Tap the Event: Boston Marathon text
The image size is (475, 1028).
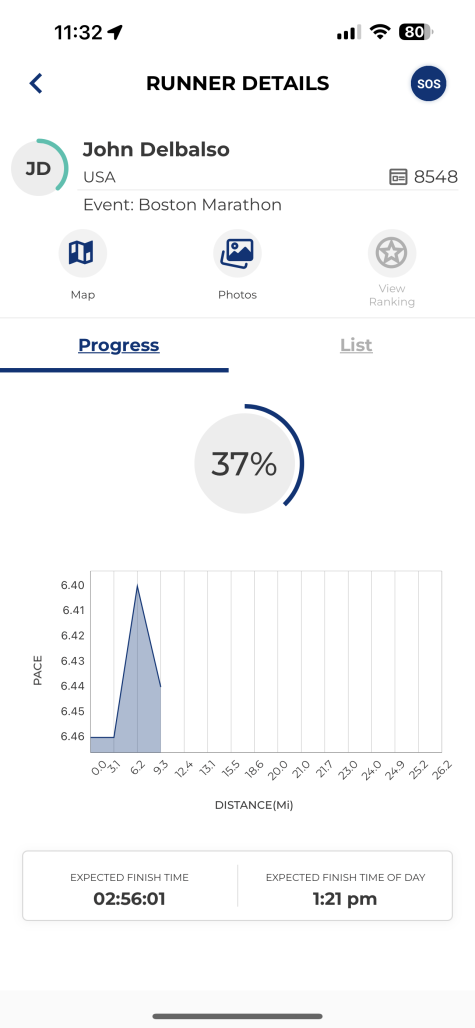point(182,205)
